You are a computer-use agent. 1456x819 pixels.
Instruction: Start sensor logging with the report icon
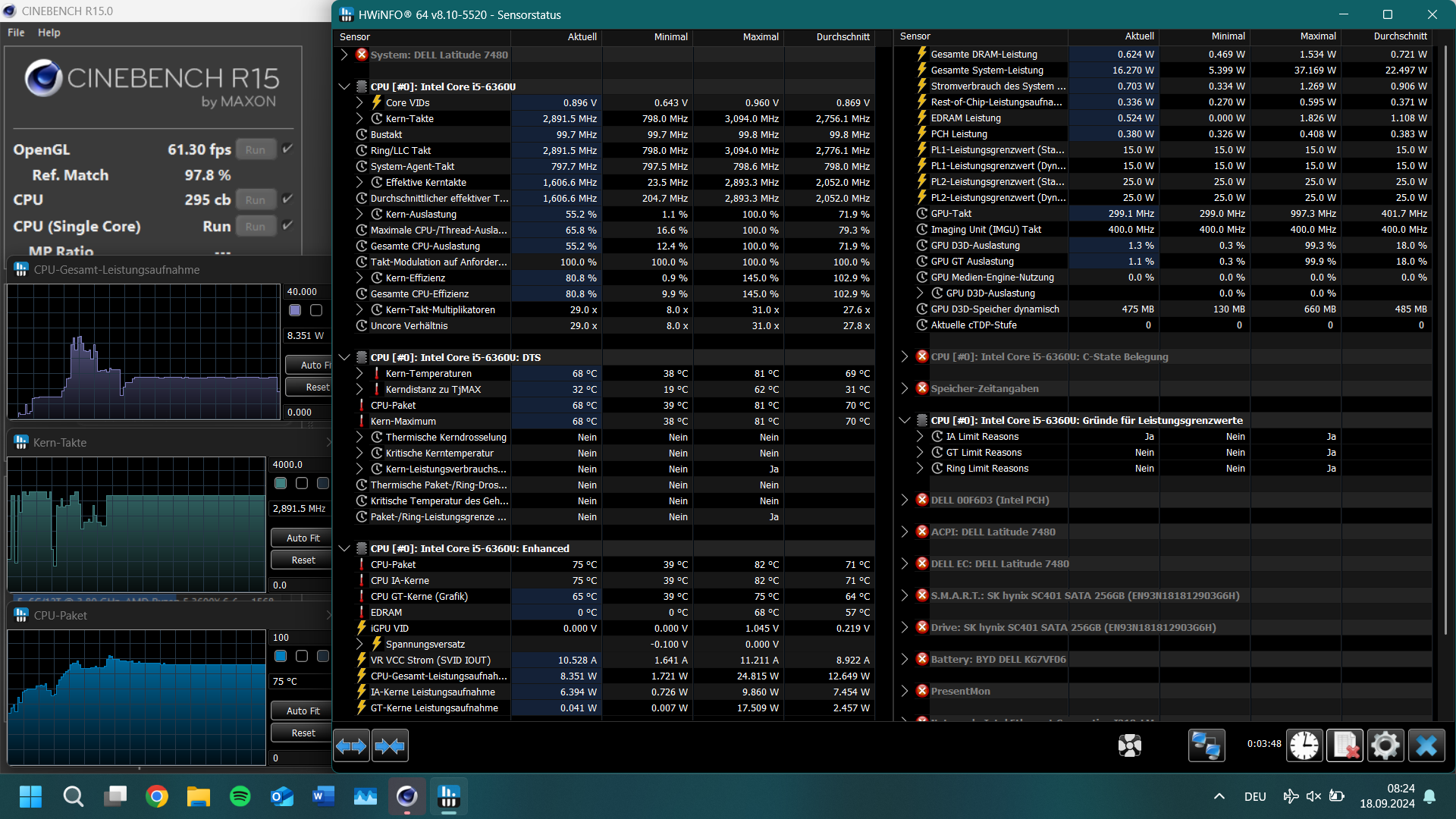click(1345, 745)
